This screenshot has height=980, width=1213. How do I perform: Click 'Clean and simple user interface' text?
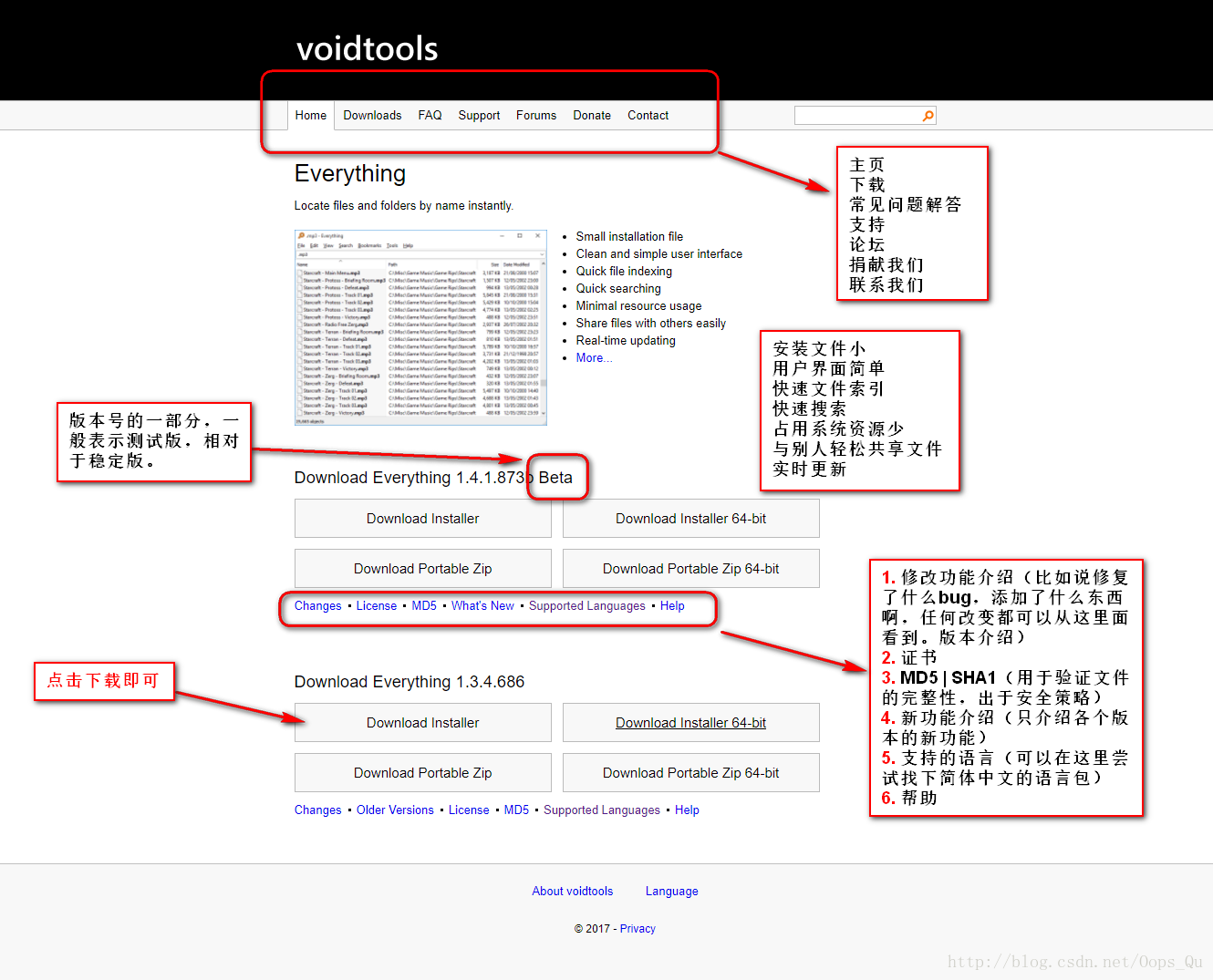tap(658, 254)
